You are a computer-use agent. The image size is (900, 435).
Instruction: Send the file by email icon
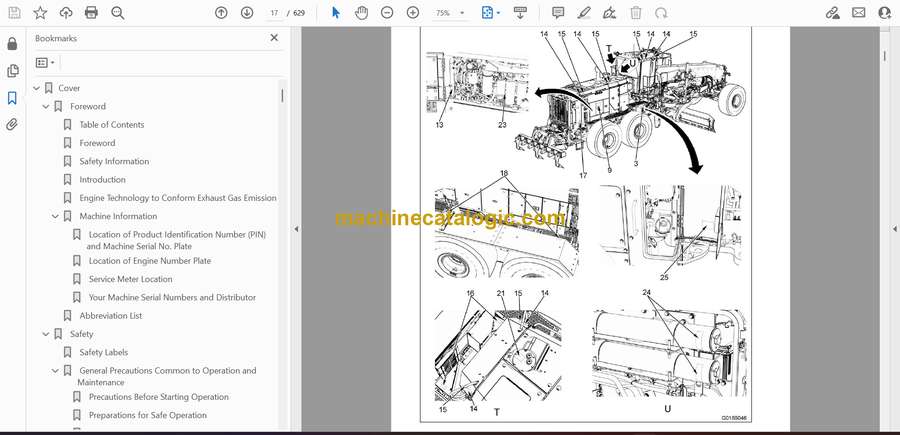click(859, 13)
